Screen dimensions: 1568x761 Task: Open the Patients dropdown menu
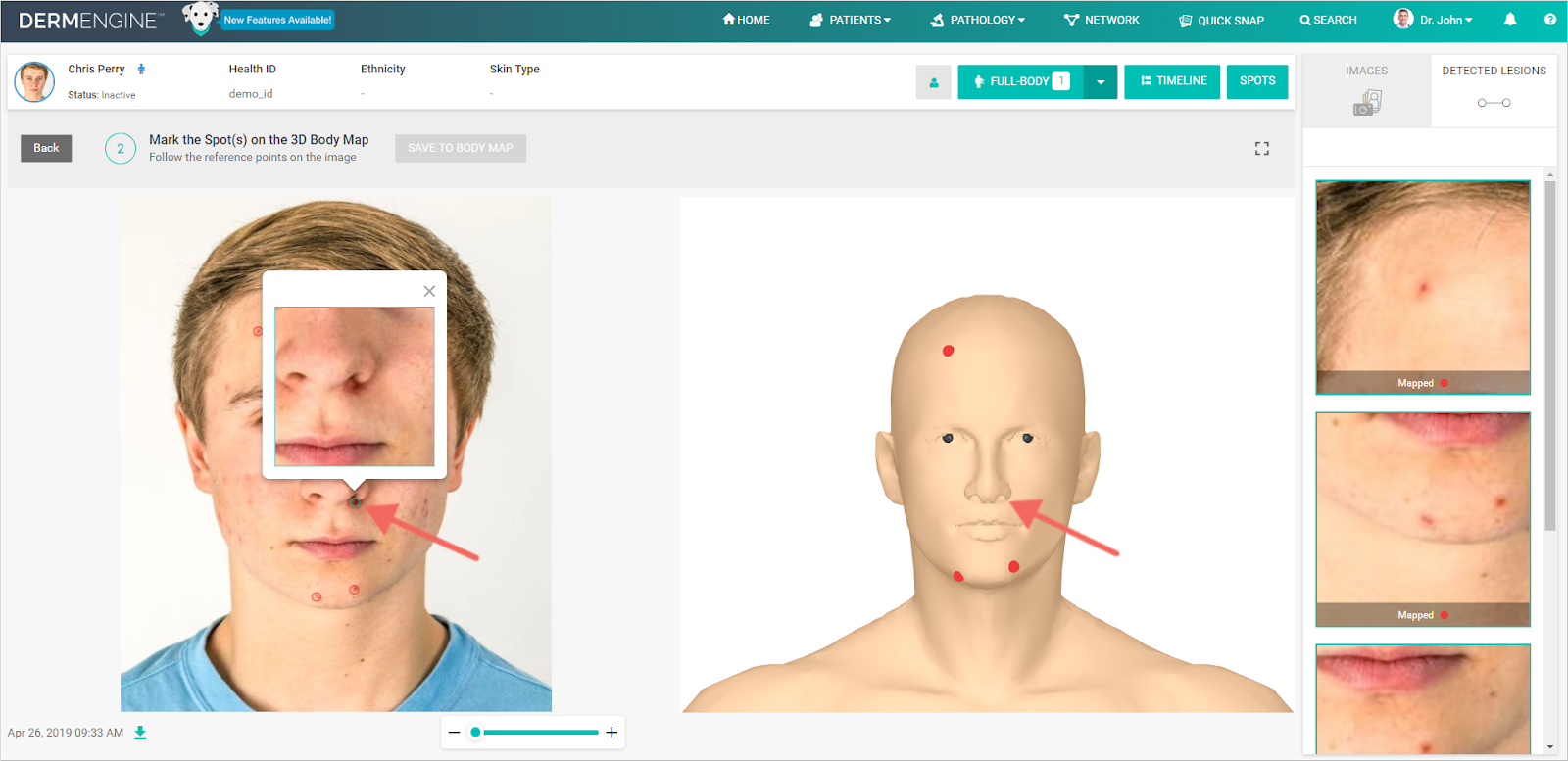850,20
